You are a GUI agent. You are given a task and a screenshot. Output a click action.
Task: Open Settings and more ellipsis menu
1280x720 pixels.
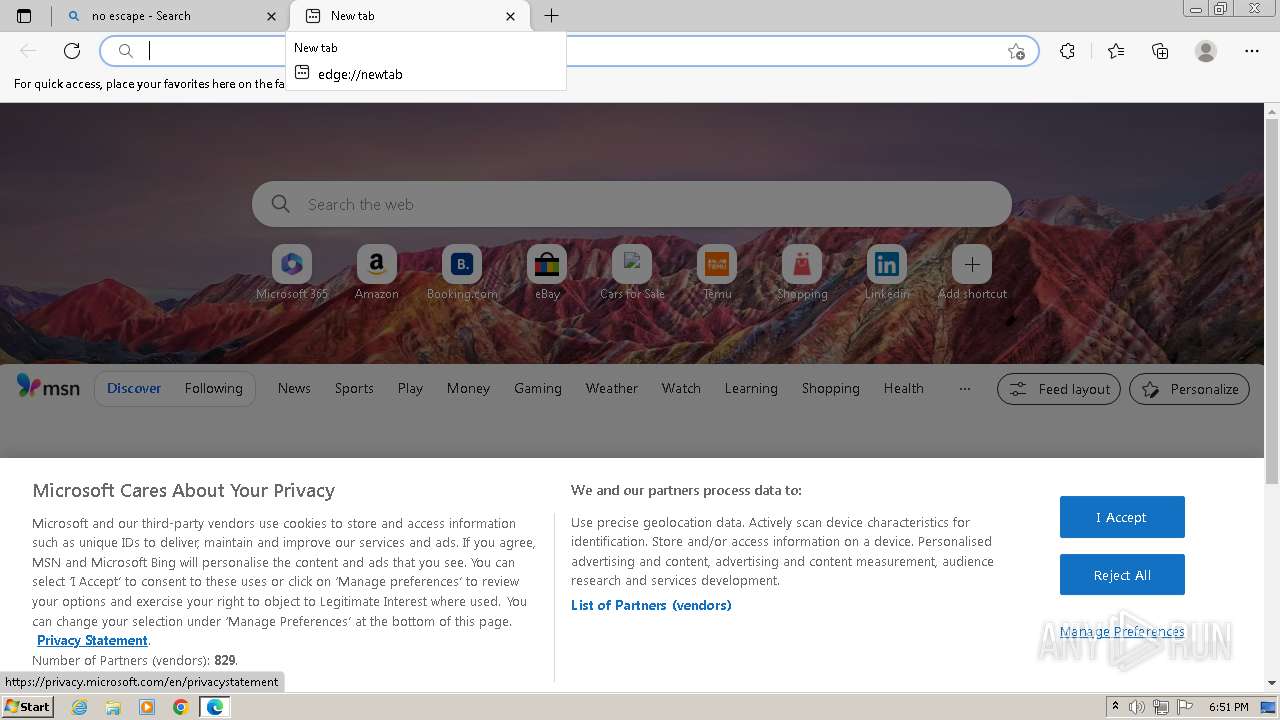[1252, 51]
